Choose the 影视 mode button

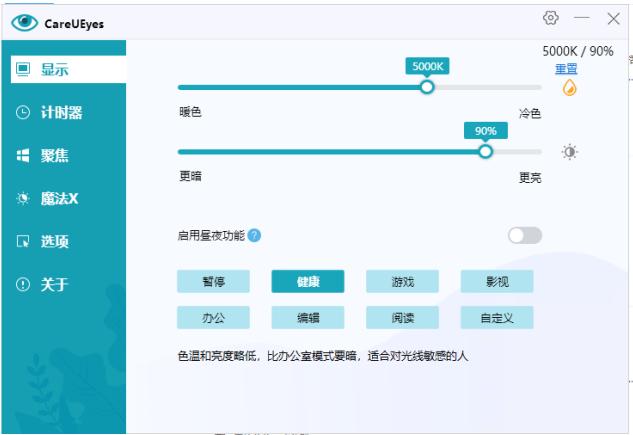pos(497,281)
